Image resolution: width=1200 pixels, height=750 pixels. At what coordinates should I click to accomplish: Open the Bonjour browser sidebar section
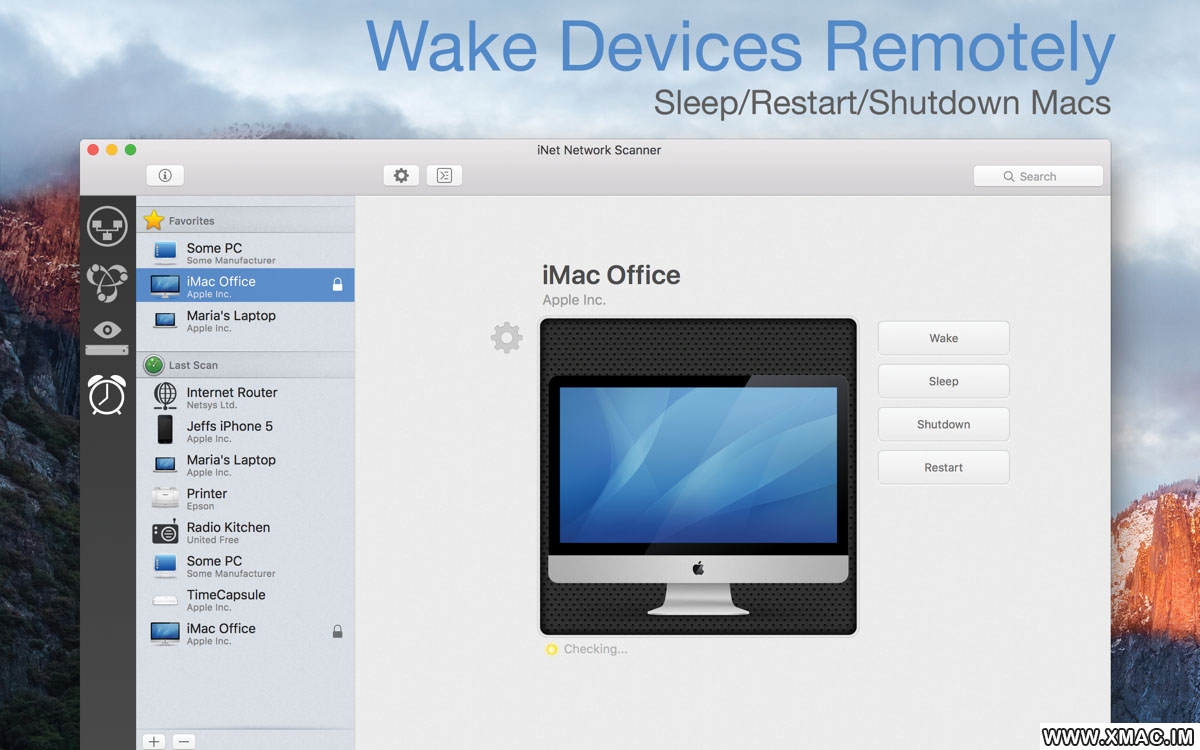pyautogui.click(x=107, y=283)
